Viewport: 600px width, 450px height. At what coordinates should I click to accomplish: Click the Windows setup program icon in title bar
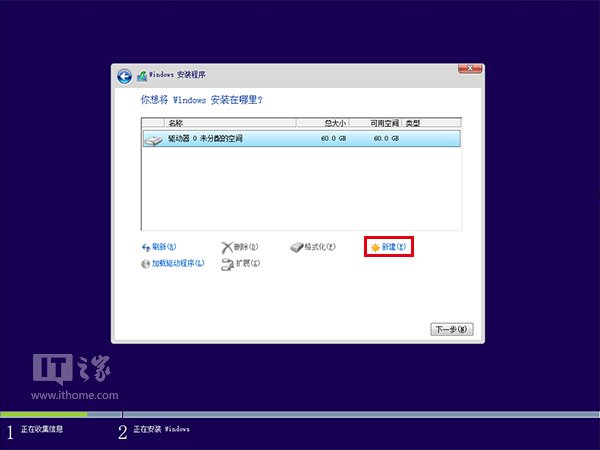point(142,76)
